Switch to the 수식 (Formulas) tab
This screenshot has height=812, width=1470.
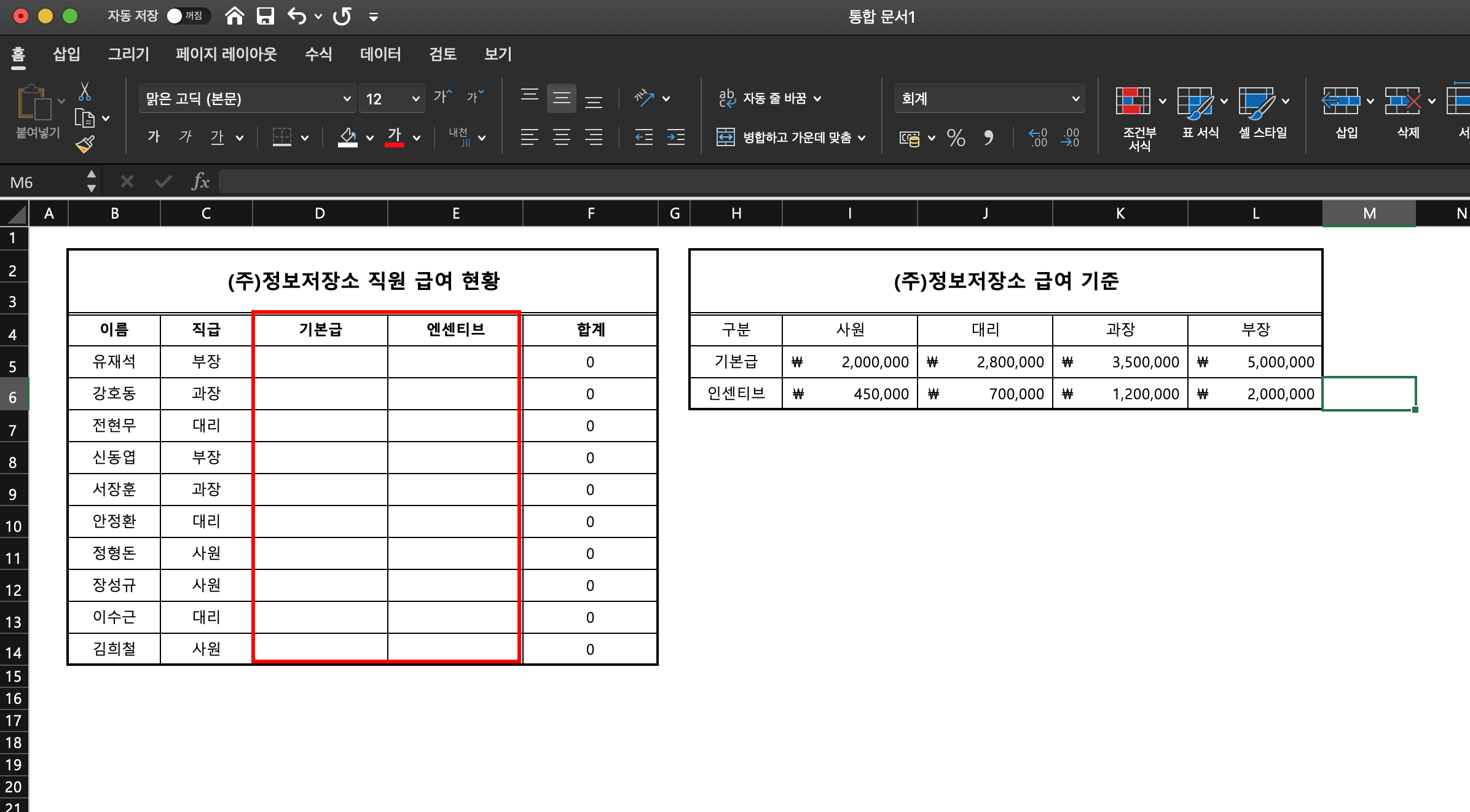click(318, 54)
